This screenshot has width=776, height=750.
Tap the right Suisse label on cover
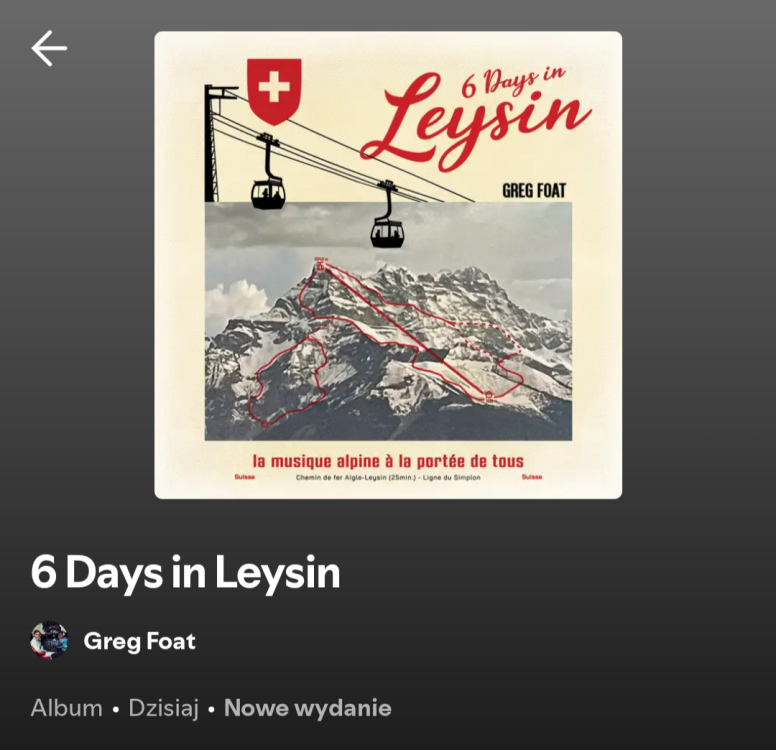[532, 477]
